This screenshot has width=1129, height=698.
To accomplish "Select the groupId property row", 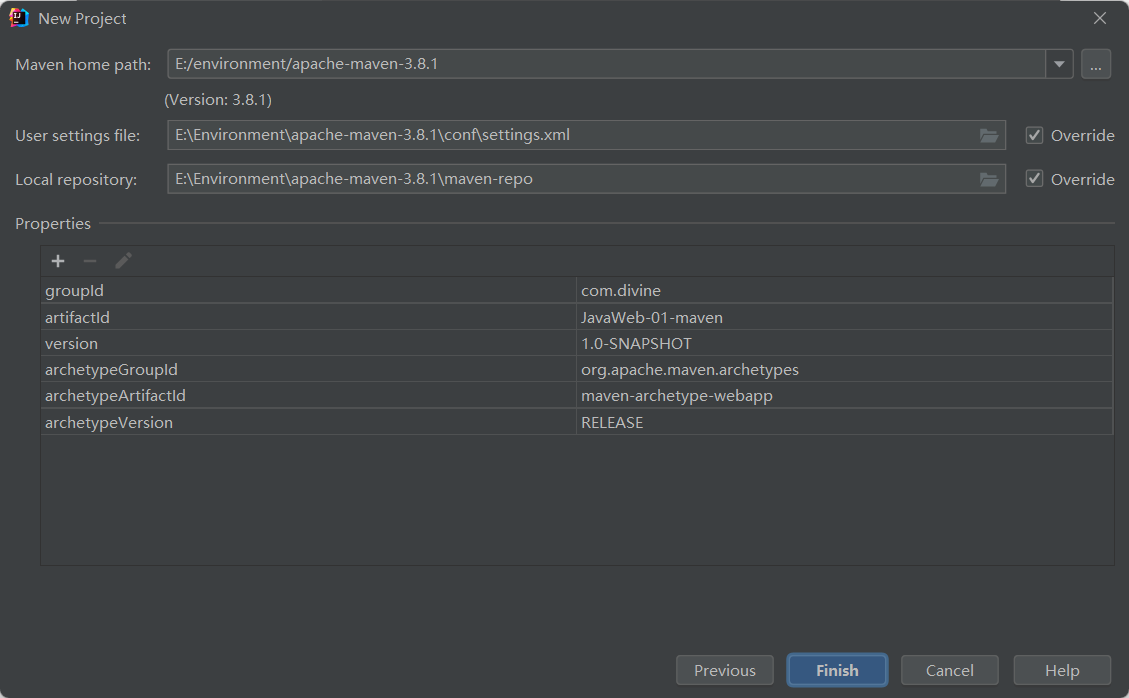I will (x=577, y=290).
